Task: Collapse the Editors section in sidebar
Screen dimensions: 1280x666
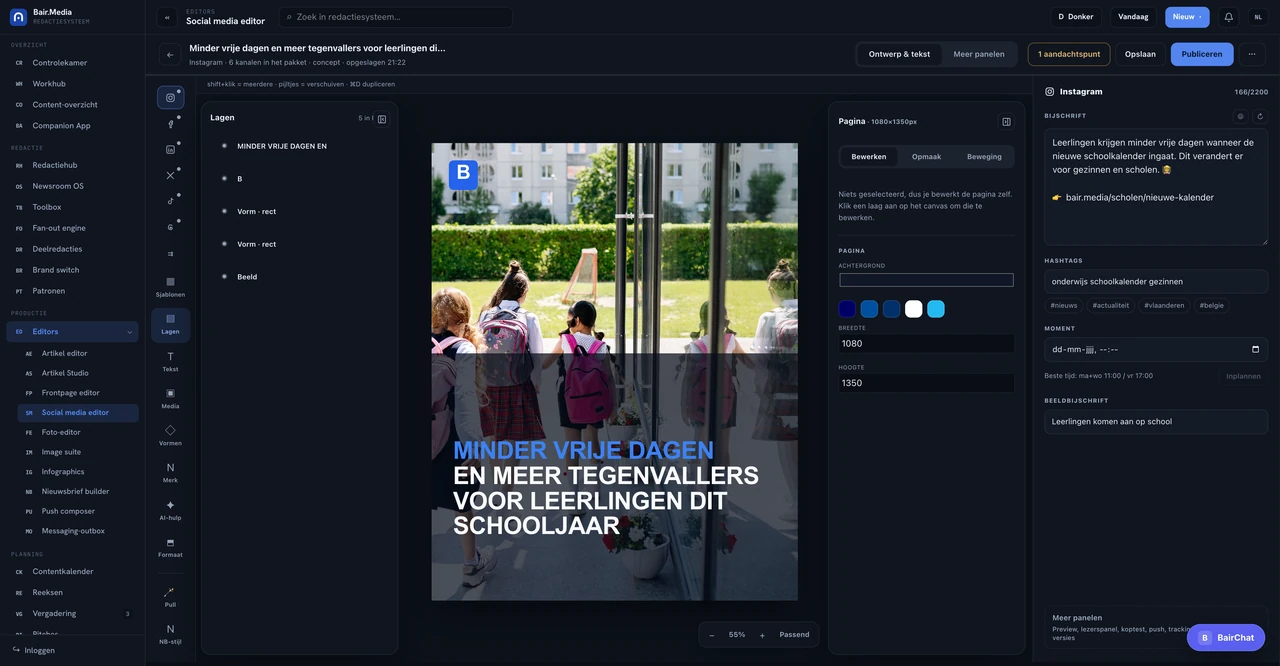Action: tap(129, 332)
